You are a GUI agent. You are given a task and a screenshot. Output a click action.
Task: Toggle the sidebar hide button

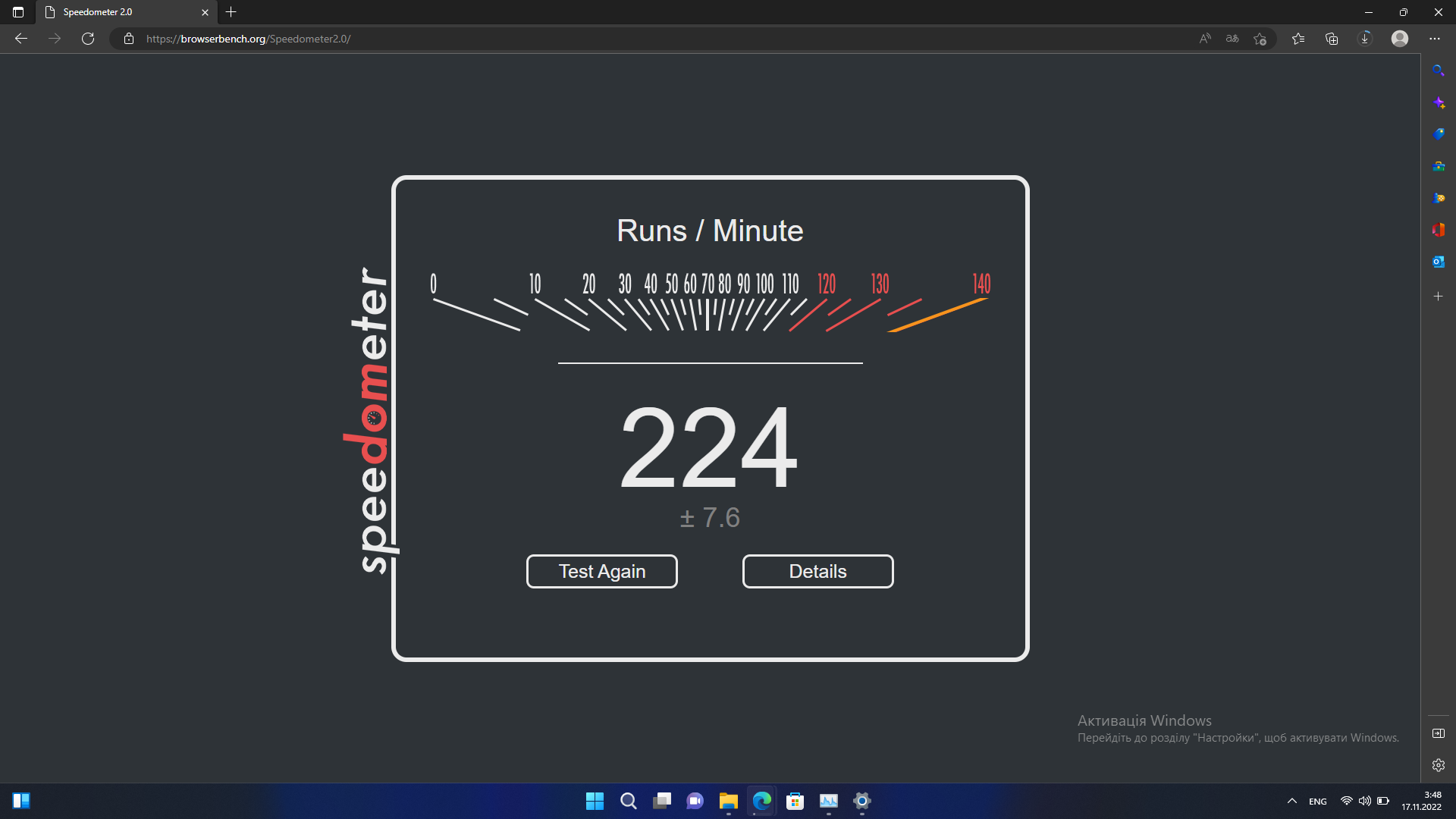pyautogui.click(x=1439, y=733)
